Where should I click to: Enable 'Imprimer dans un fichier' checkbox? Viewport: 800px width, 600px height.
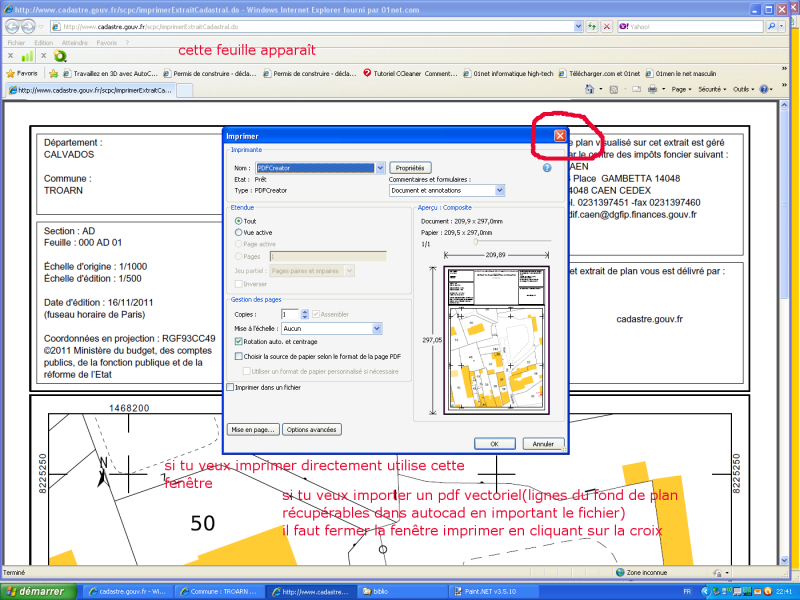point(230,387)
